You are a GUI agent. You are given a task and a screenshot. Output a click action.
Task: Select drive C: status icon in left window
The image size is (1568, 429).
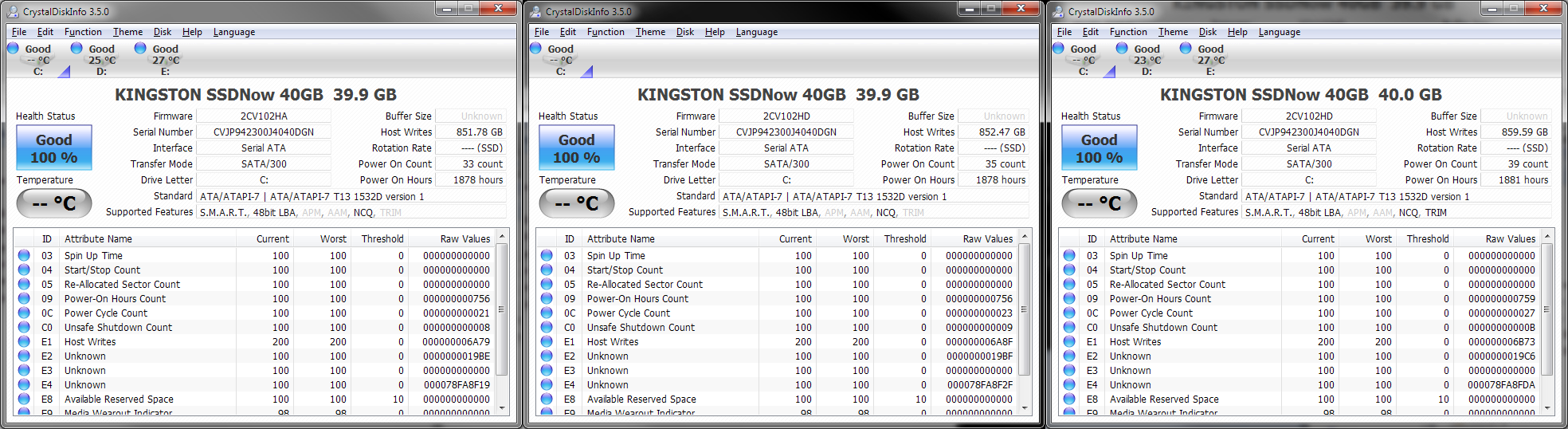pyautogui.click(x=14, y=49)
